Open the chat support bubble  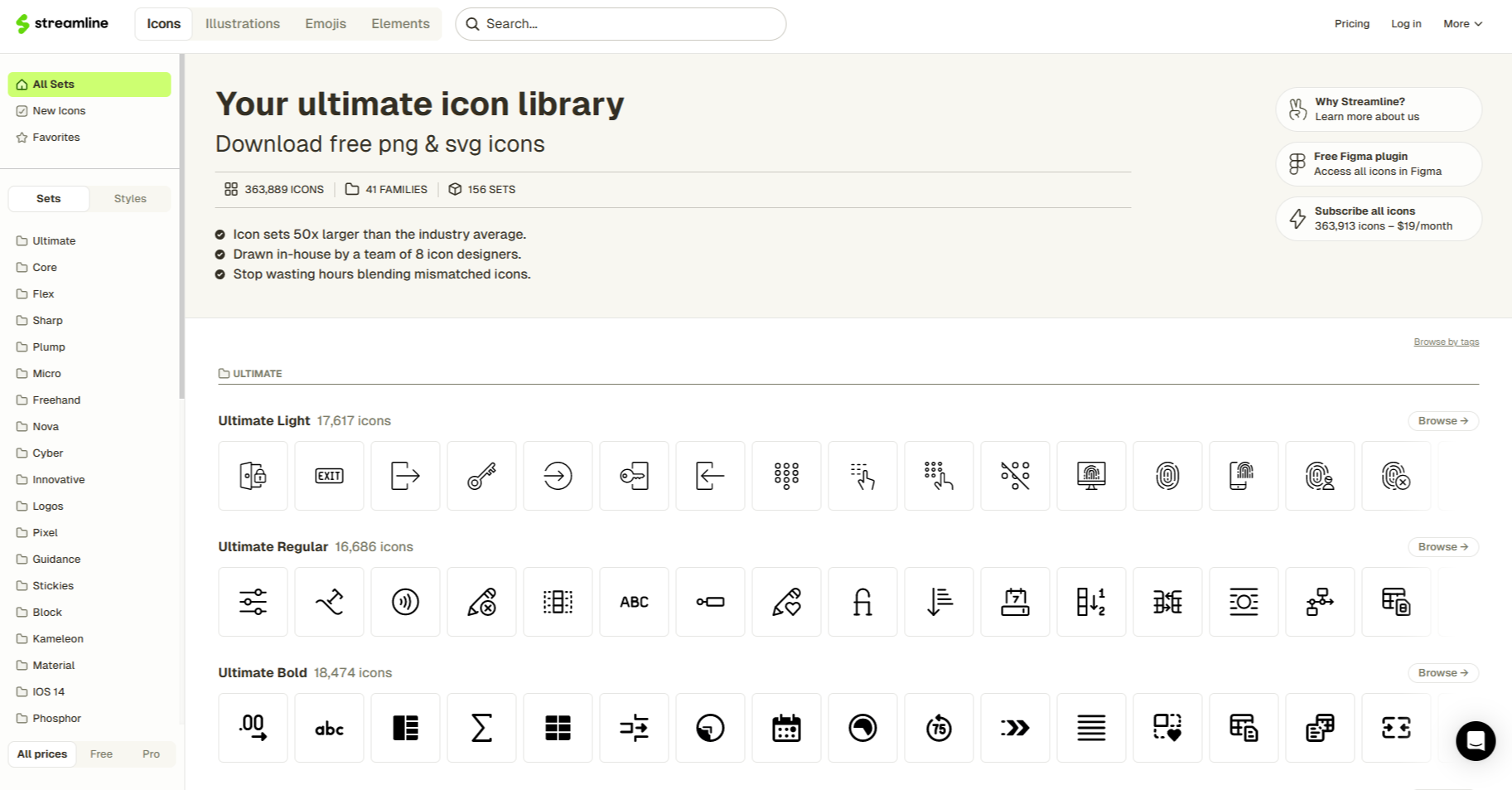click(x=1476, y=741)
